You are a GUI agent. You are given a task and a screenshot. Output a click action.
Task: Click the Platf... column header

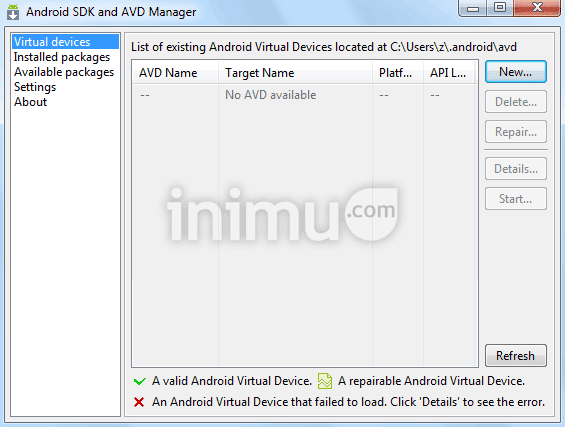398,73
